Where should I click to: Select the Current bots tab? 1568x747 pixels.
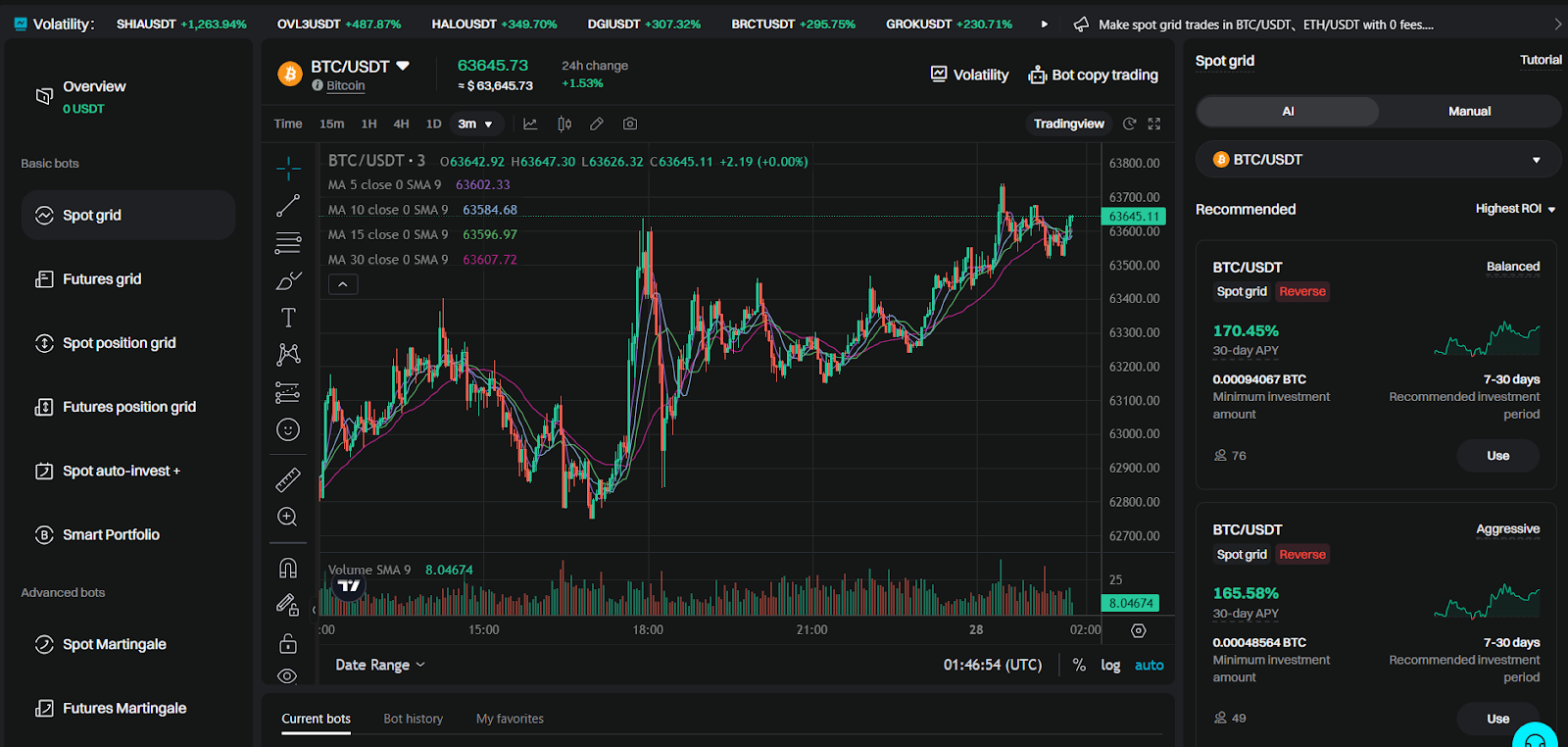click(316, 719)
